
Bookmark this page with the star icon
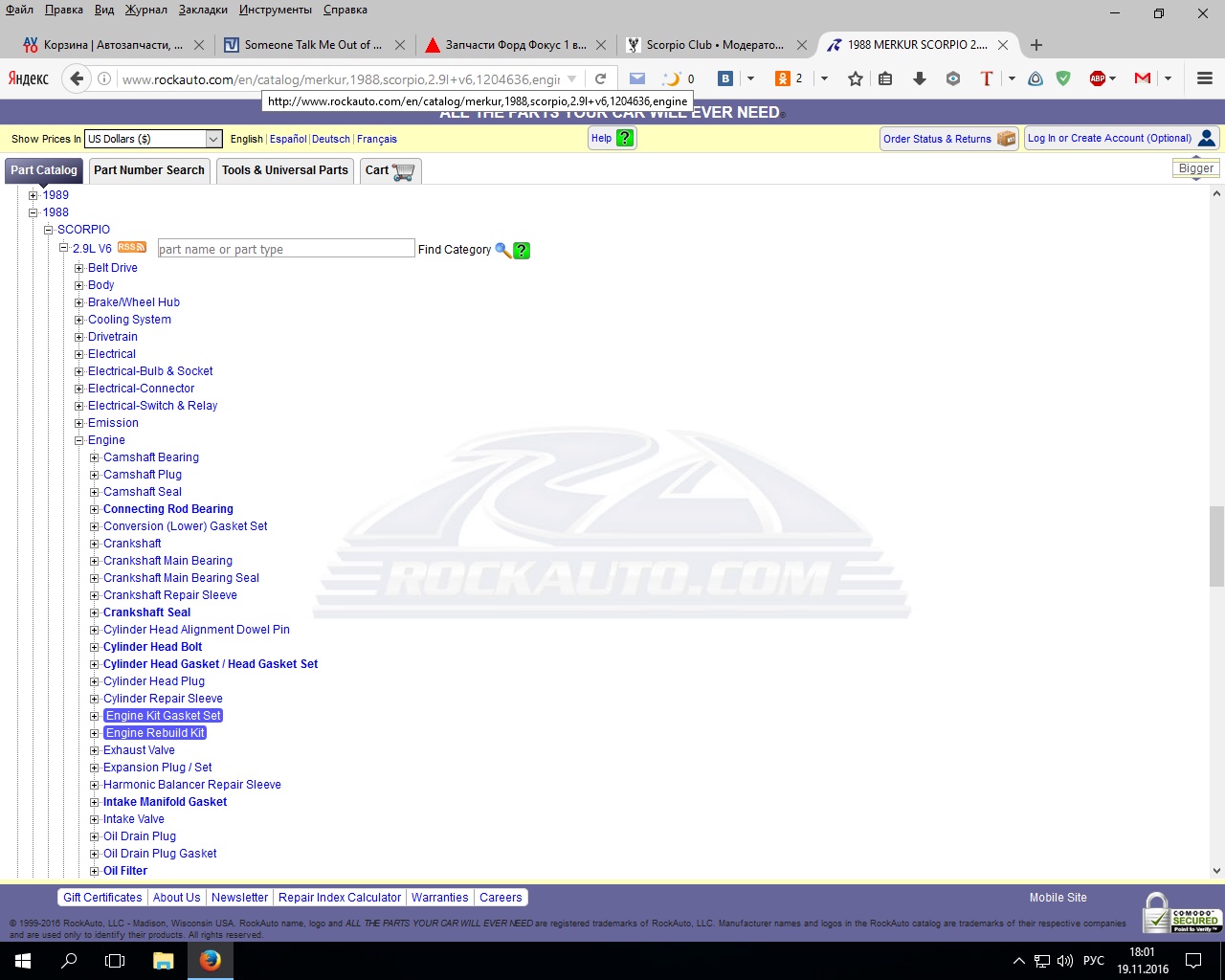coord(856,78)
